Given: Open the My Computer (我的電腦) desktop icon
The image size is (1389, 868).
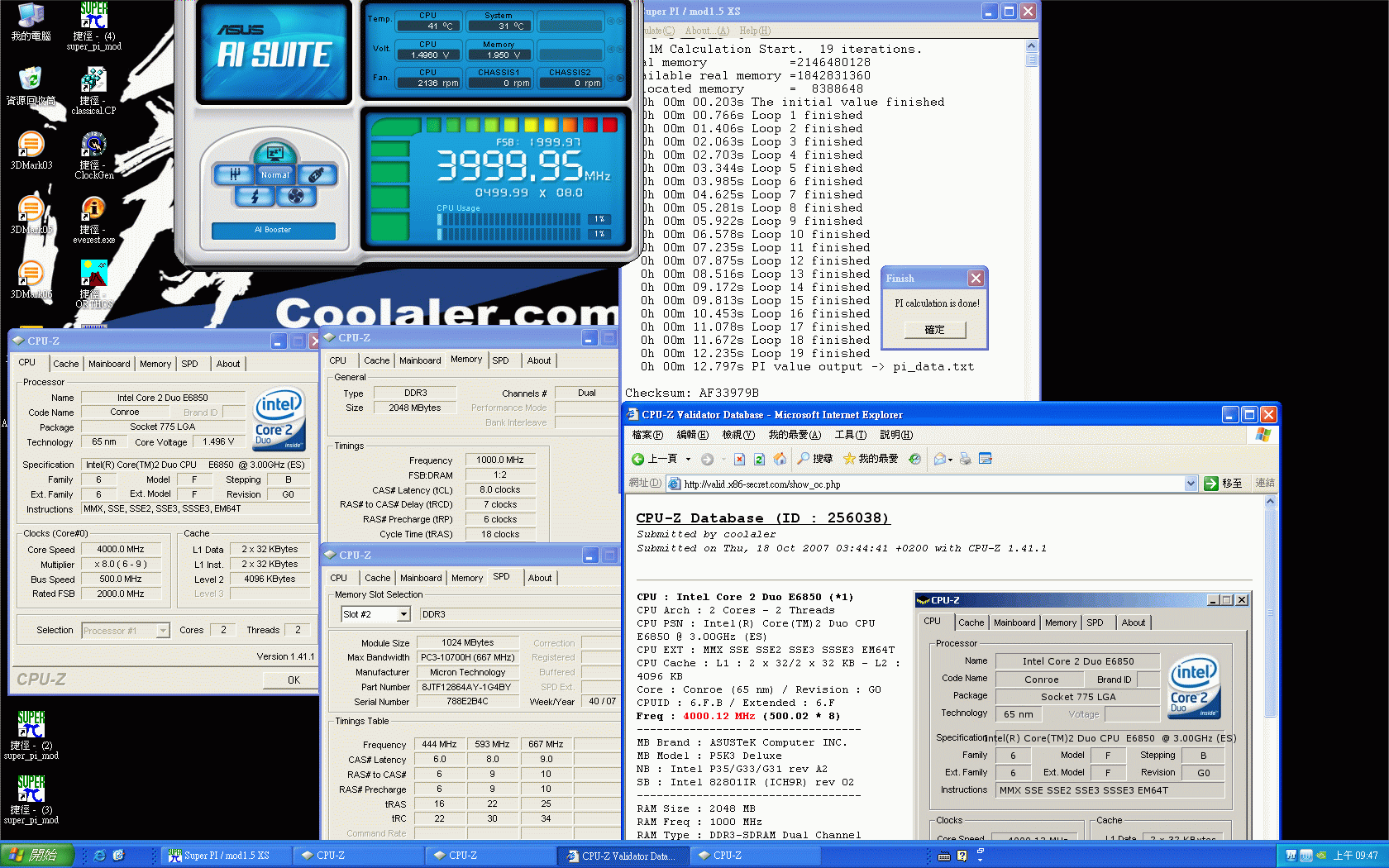Looking at the screenshot, I should click(x=31, y=22).
